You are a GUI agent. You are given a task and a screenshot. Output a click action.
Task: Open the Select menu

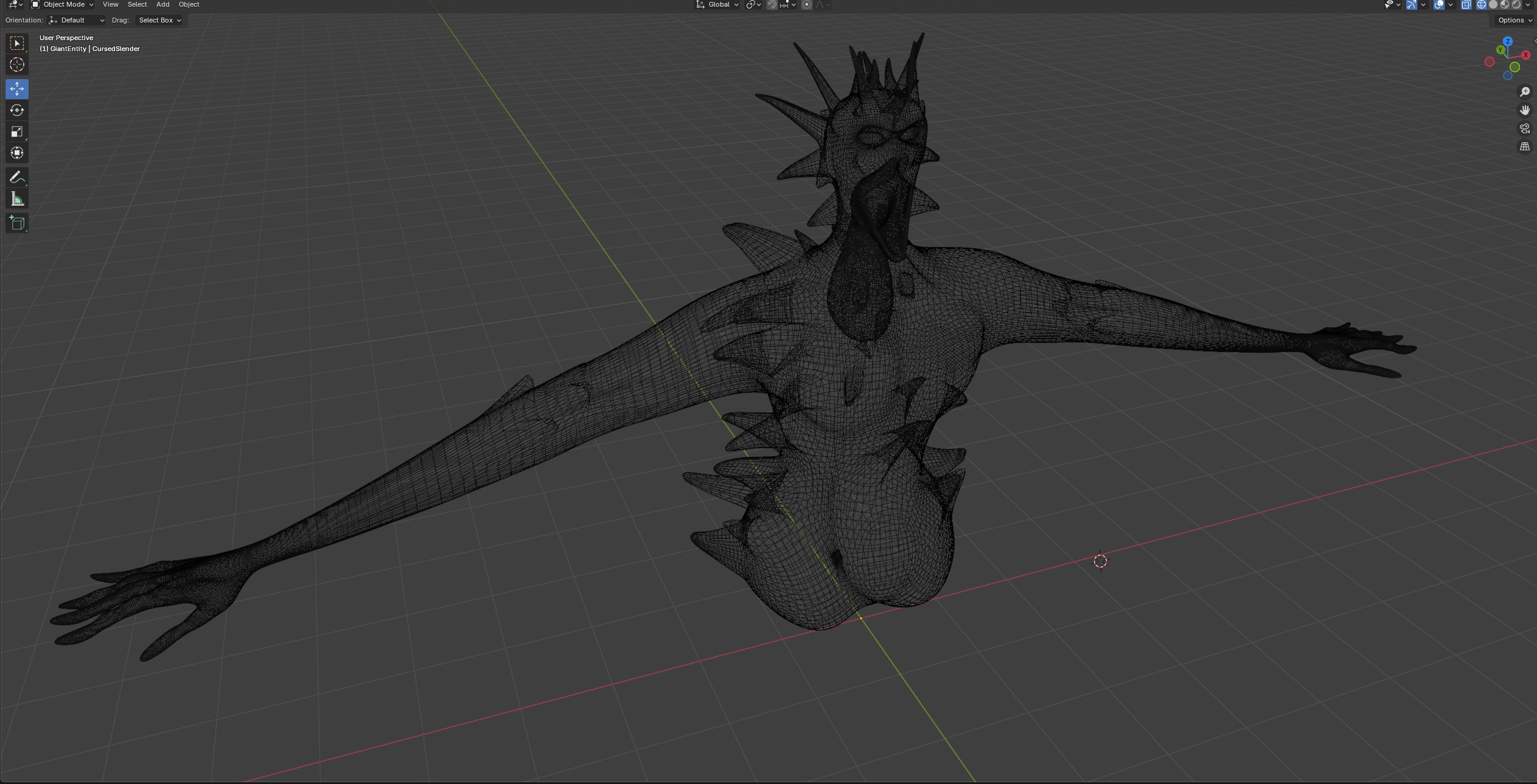[137, 4]
